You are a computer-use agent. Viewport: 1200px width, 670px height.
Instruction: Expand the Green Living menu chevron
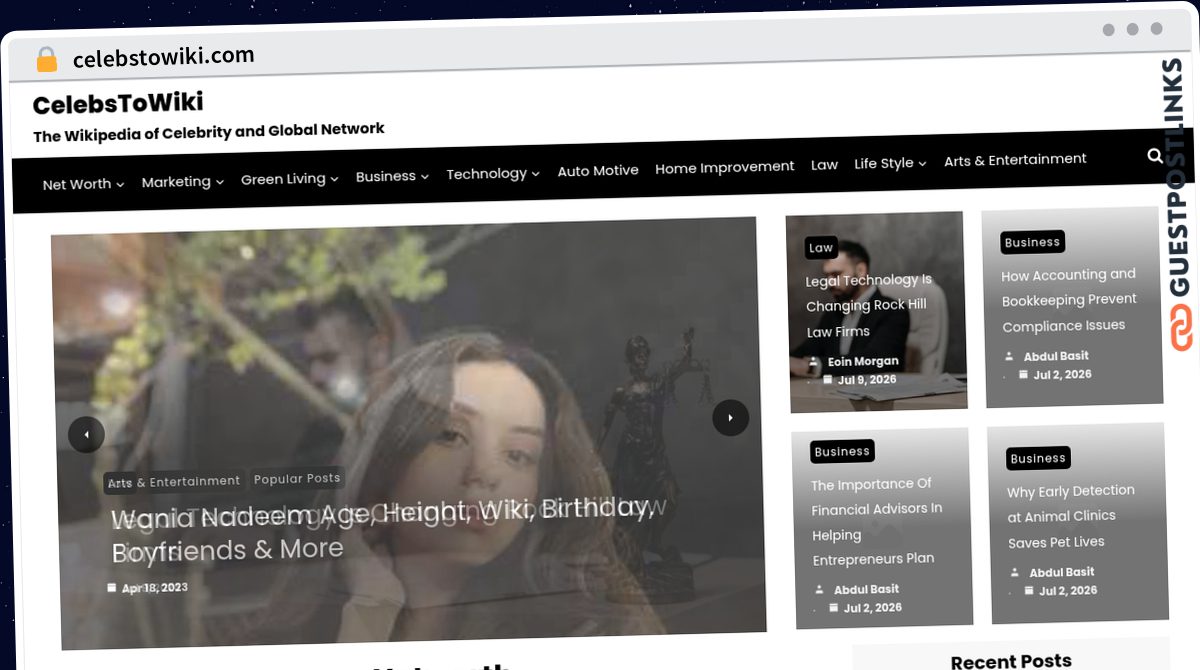coord(334,179)
